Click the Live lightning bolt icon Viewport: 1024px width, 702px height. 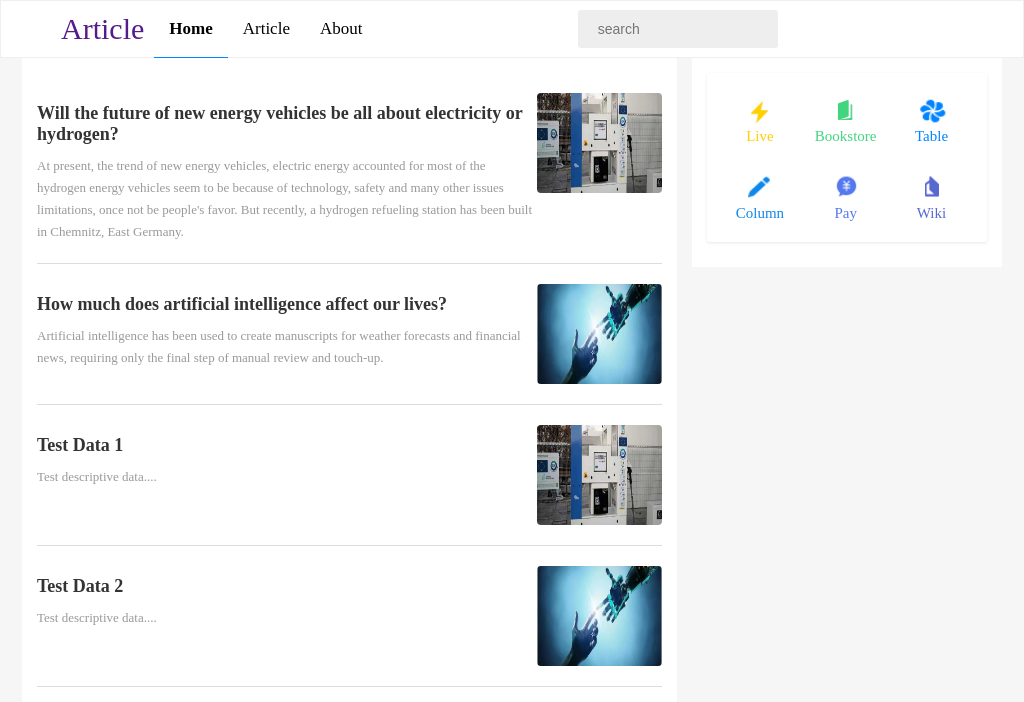tap(760, 110)
